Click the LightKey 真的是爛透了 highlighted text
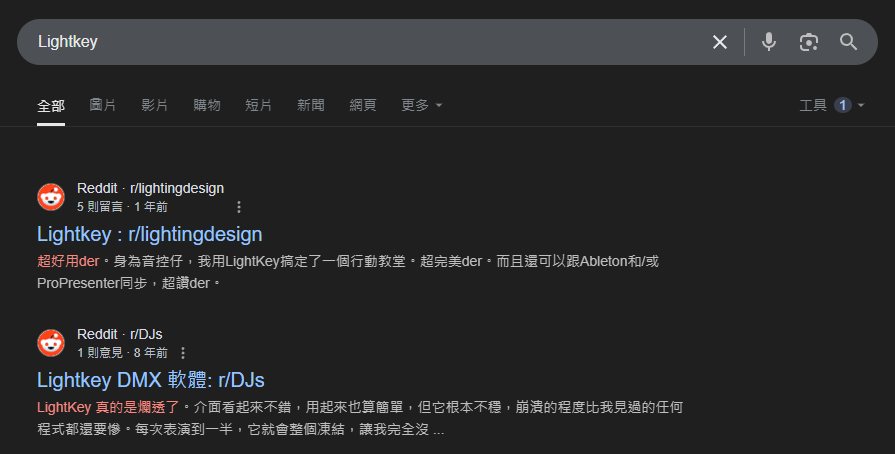Screen dimensions: 895x454 (108, 408)
